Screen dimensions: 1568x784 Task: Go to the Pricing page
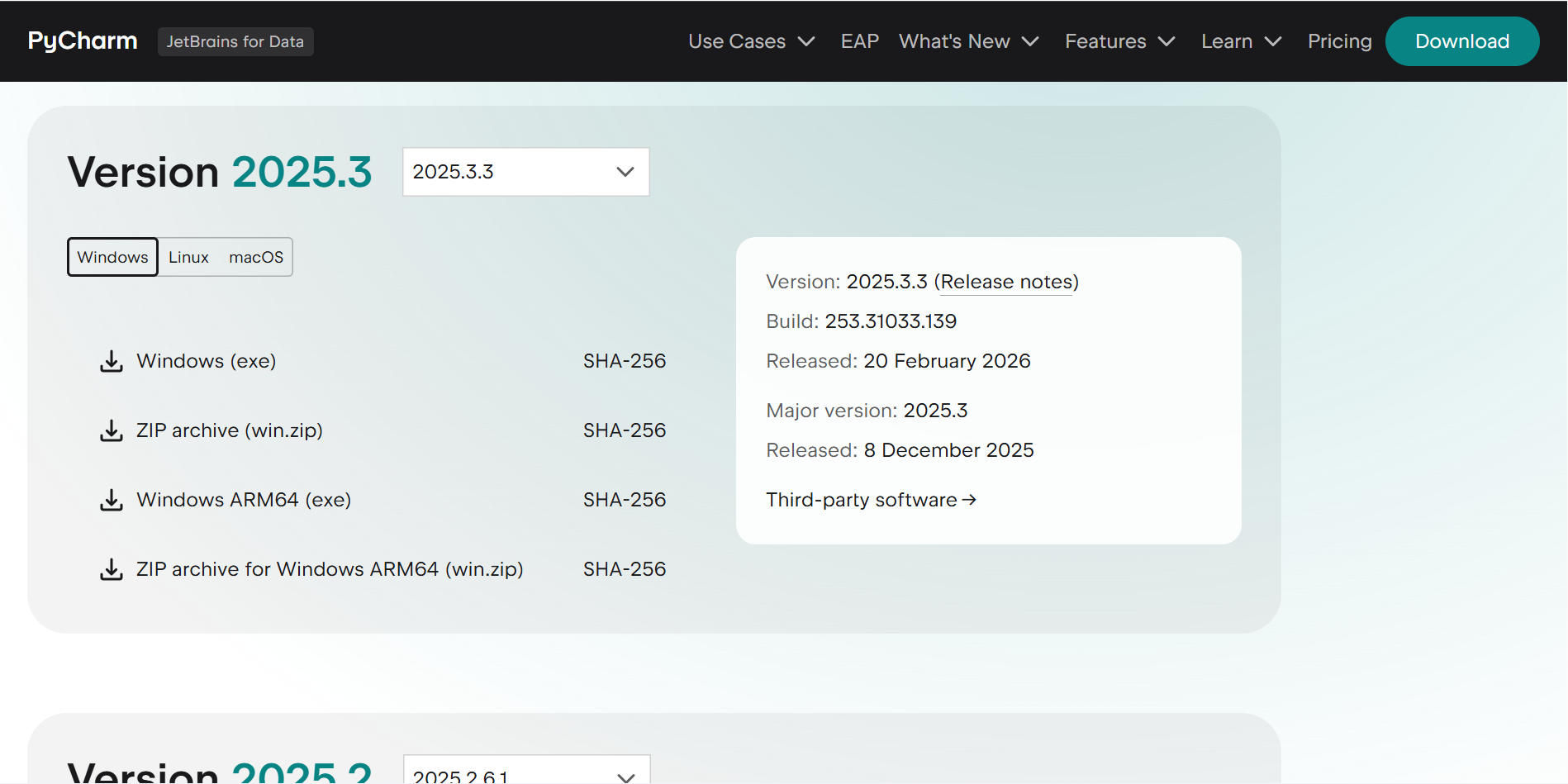coord(1340,41)
